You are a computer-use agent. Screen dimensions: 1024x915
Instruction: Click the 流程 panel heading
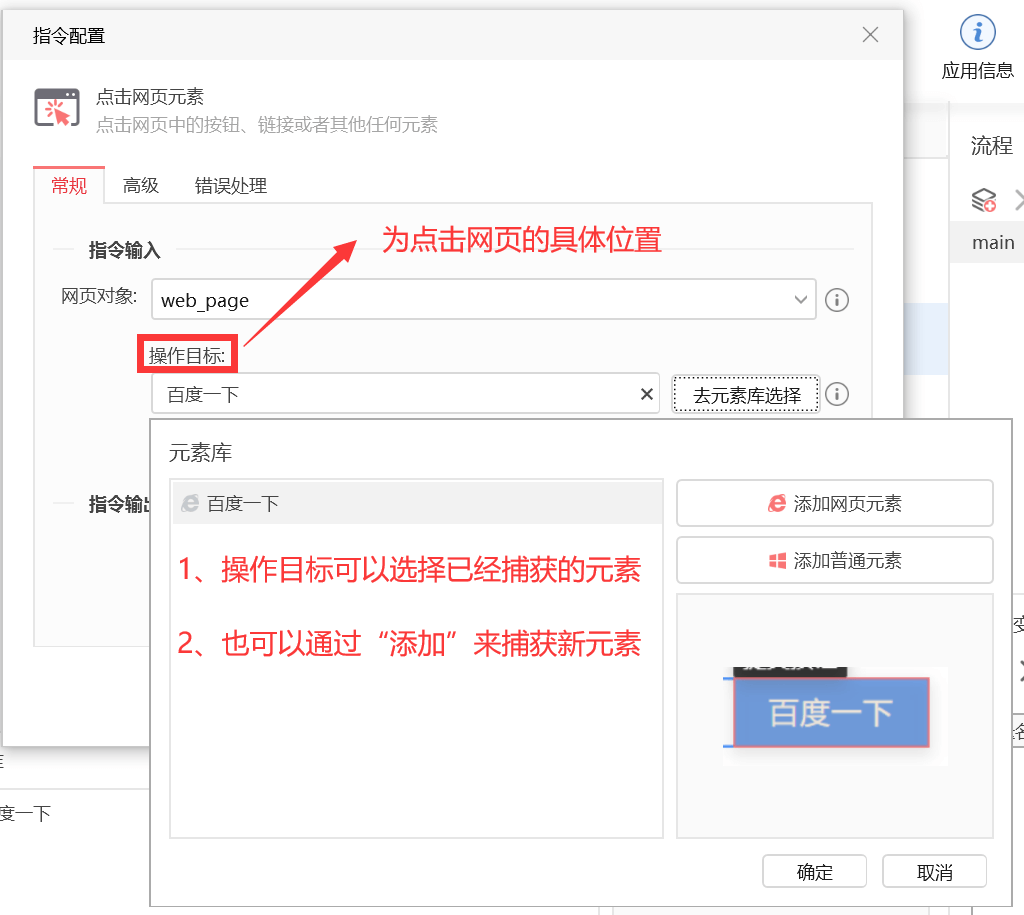(991, 145)
